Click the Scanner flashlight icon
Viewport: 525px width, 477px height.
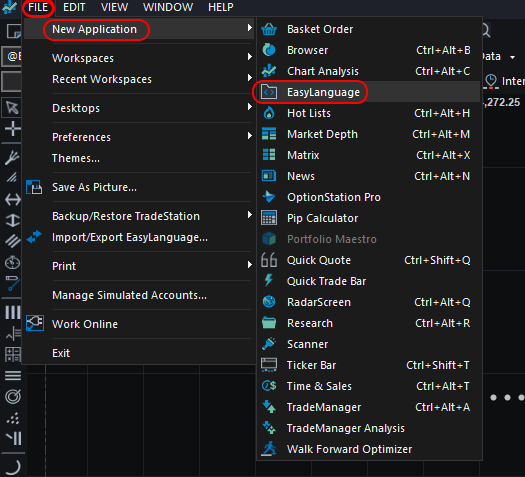pos(269,344)
